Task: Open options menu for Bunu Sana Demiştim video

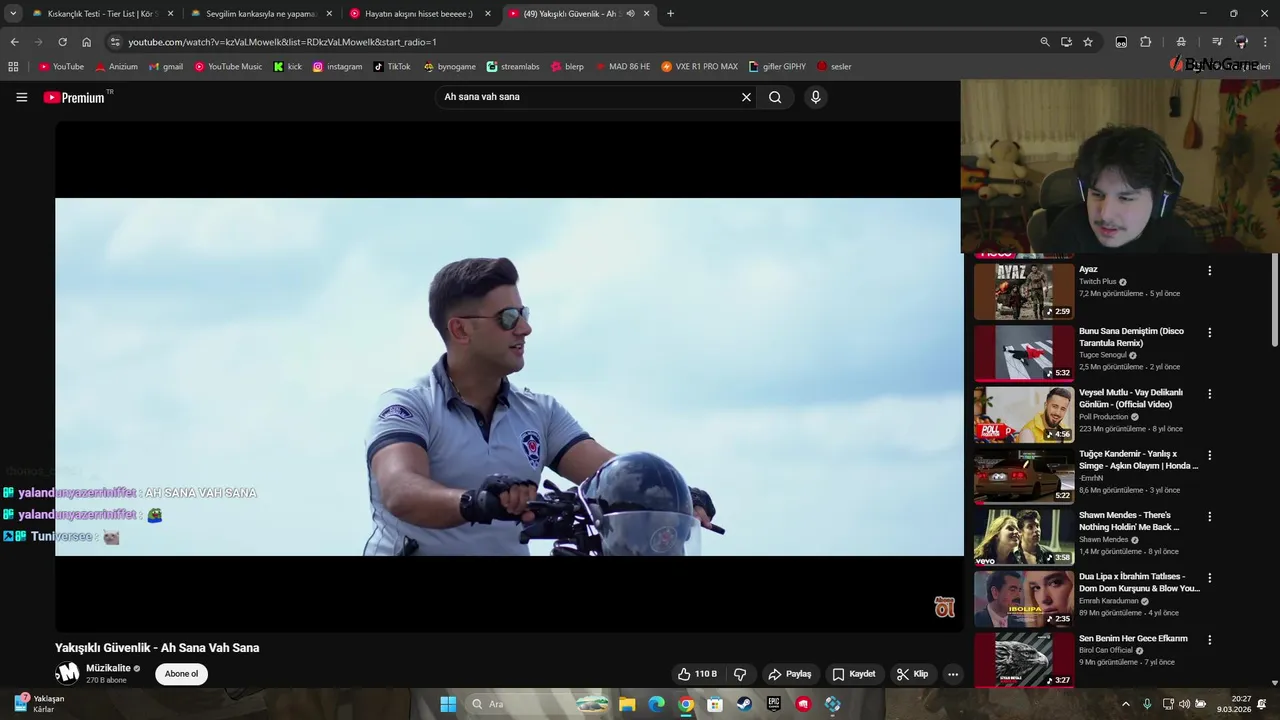Action: [1209, 332]
